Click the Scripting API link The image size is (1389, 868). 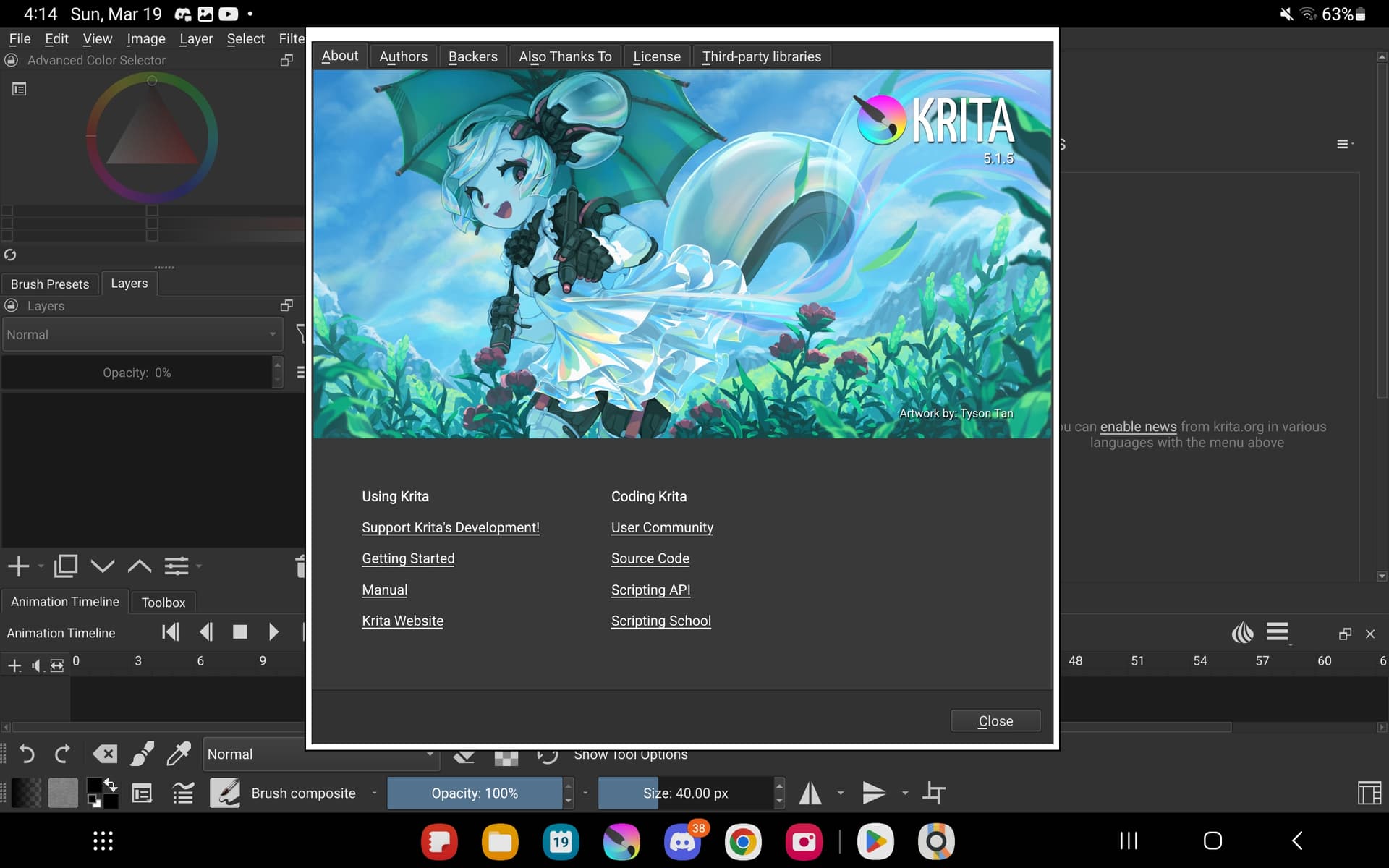pyautogui.click(x=650, y=590)
